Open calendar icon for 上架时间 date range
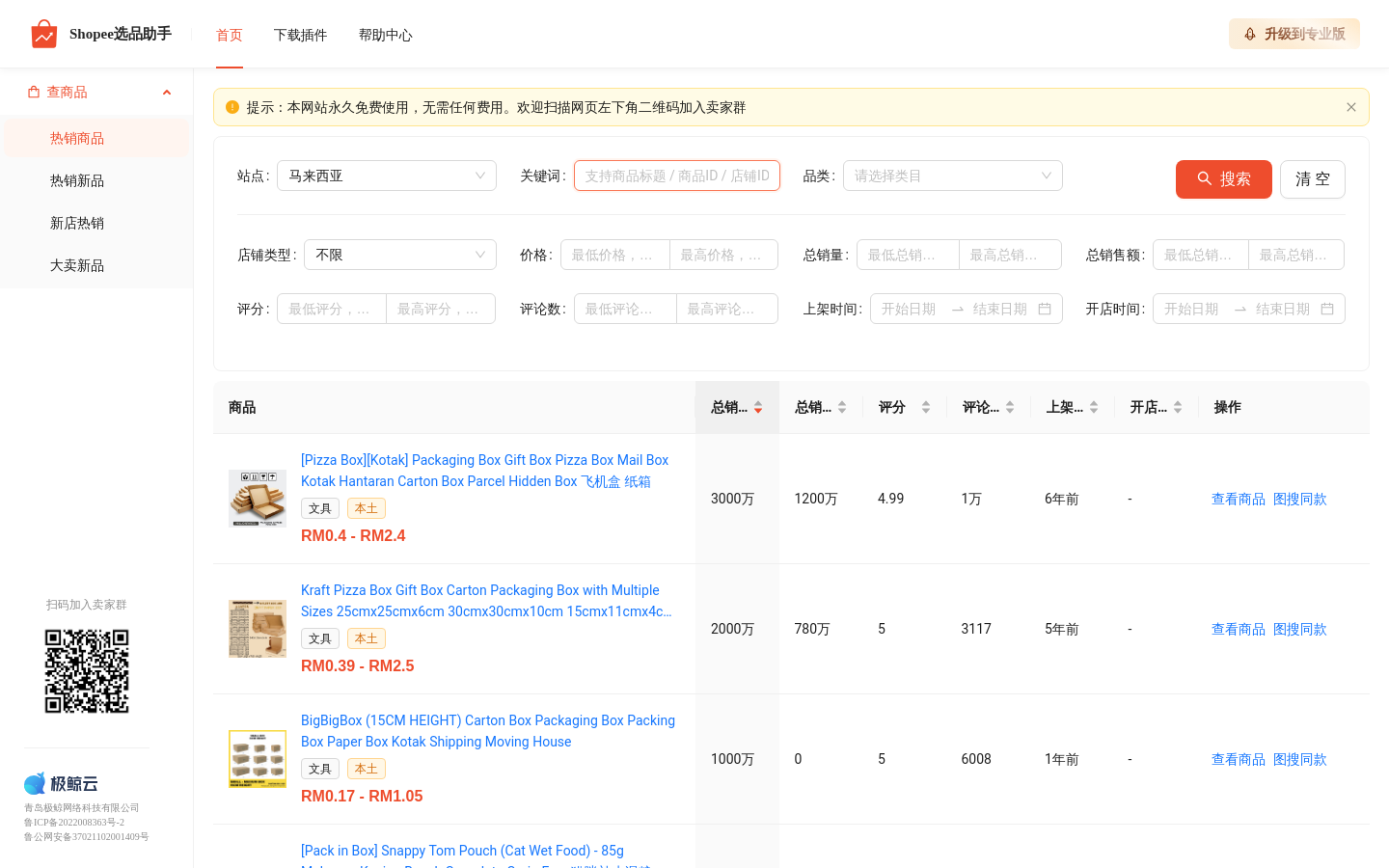The image size is (1389, 868). click(1045, 309)
